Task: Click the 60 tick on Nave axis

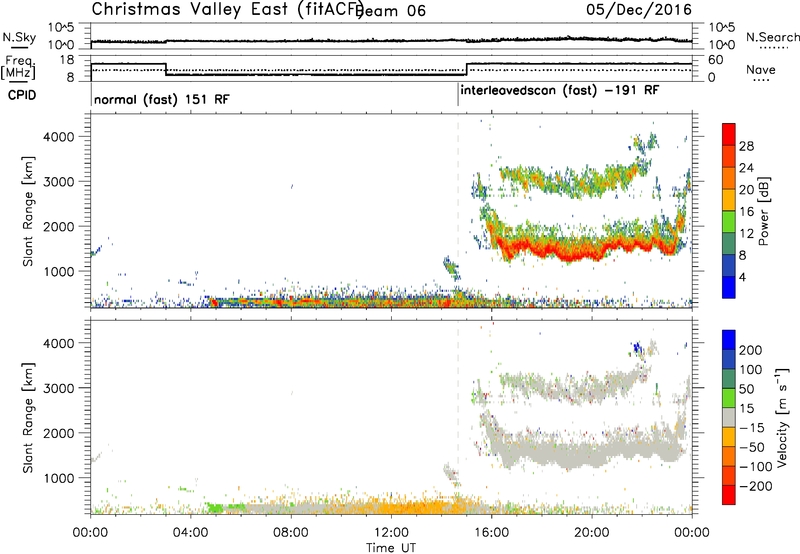Action: (x=716, y=60)
